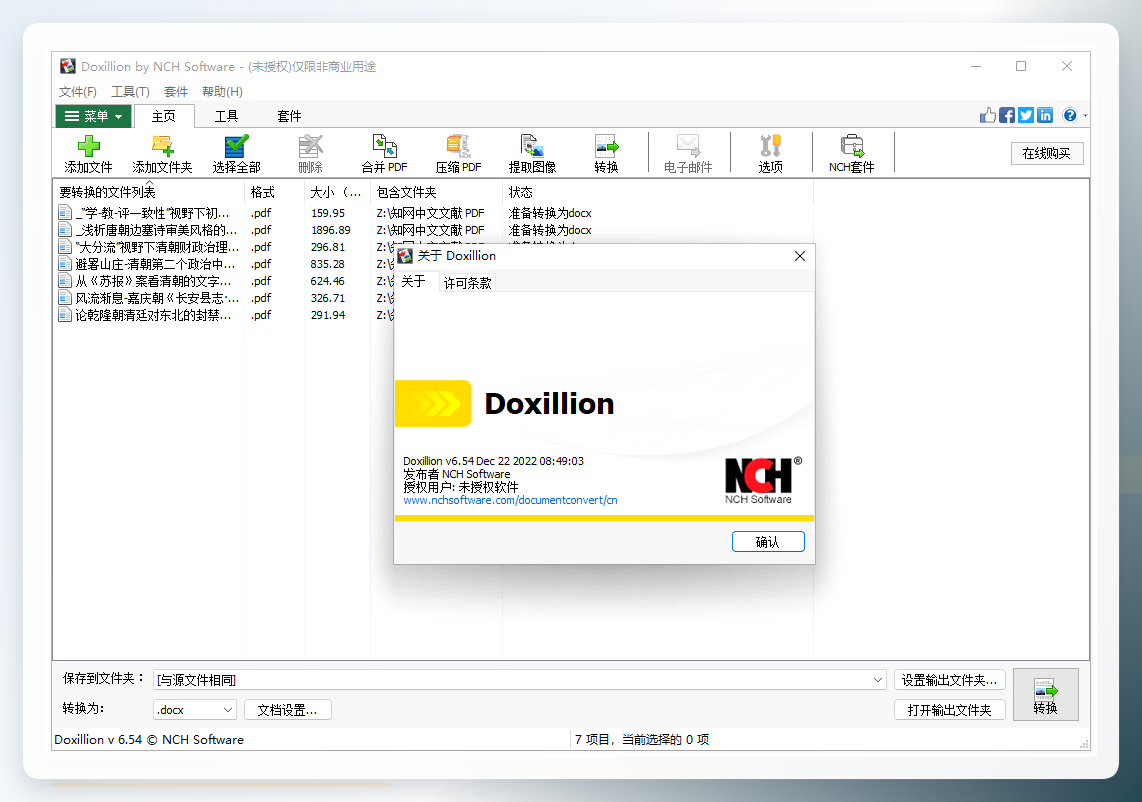Click the 设置输出文件夹... button
1142x802 pixels.
(x=950, y=680)
